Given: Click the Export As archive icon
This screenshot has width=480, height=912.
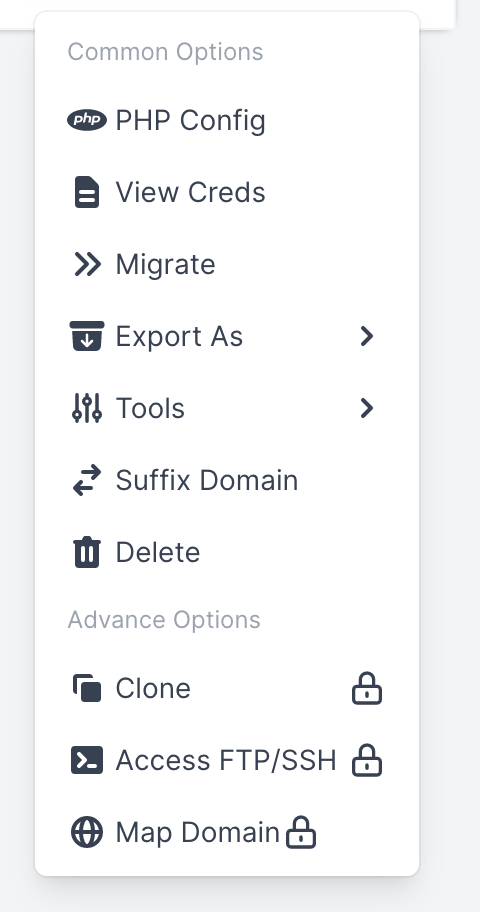Looking at the screenshot, I should [x=87, y=336].
